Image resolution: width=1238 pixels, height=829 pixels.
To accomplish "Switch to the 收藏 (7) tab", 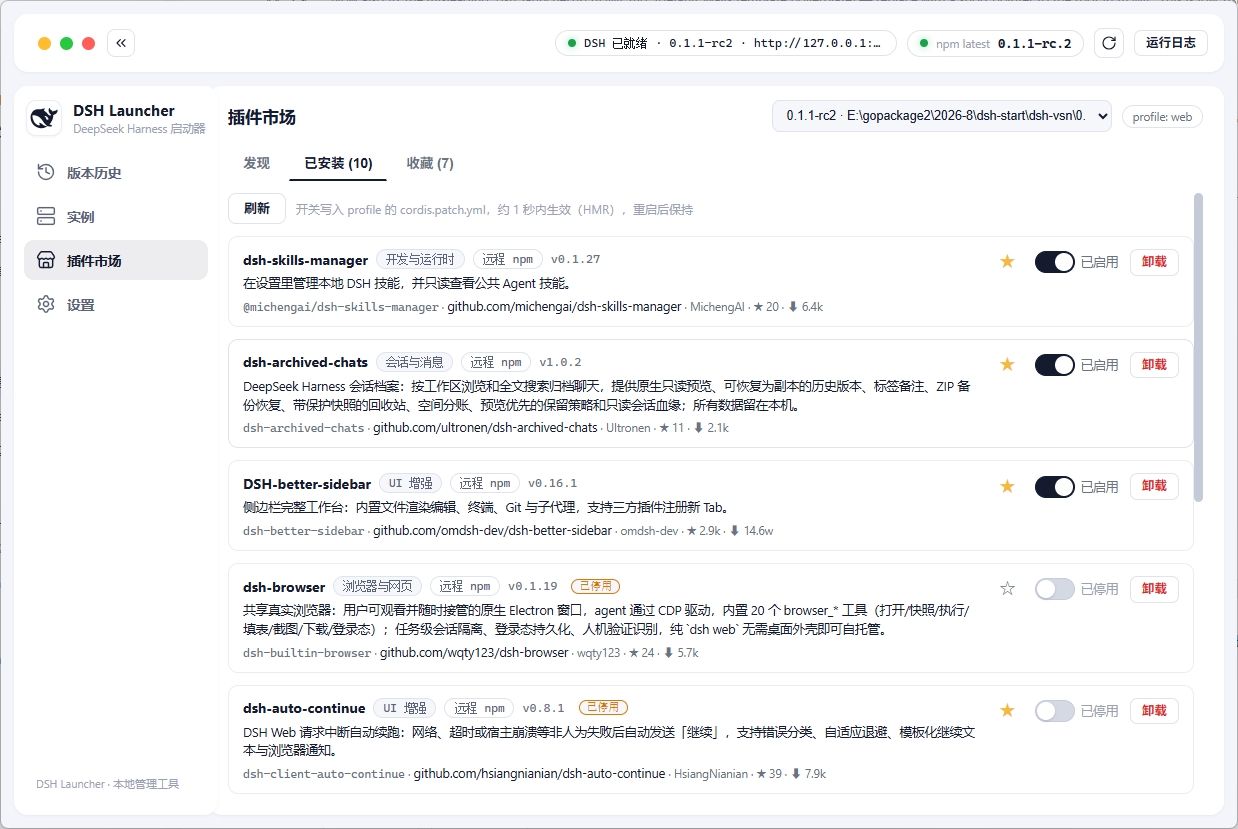I will click(x=430, y=163).
